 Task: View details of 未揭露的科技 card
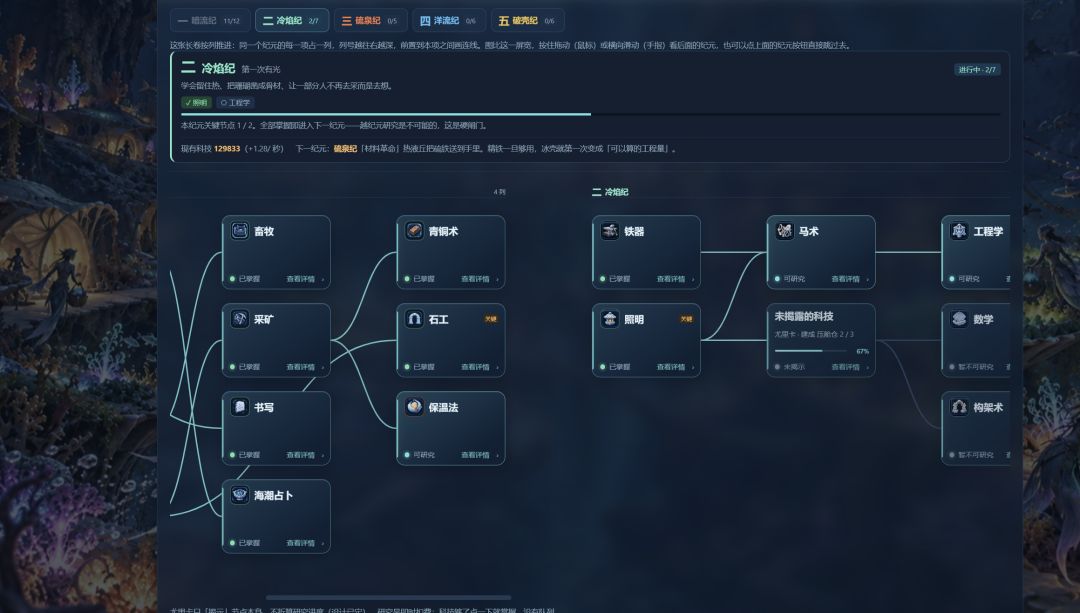(x=849, y=367)
